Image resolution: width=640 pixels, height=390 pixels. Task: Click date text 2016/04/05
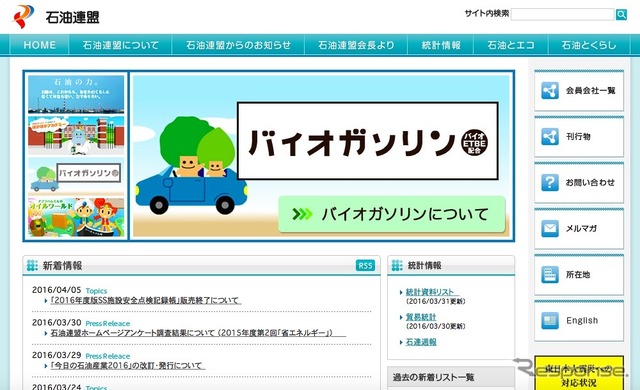[57, 290]
